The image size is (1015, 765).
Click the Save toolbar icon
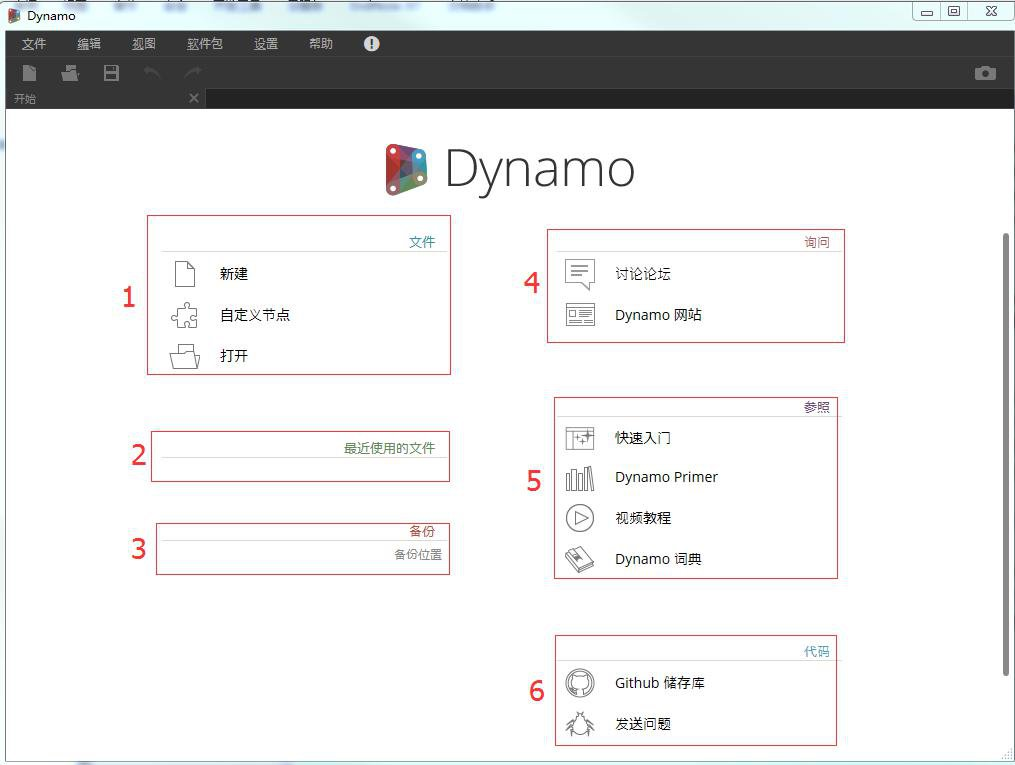click(x=111, y=73)
